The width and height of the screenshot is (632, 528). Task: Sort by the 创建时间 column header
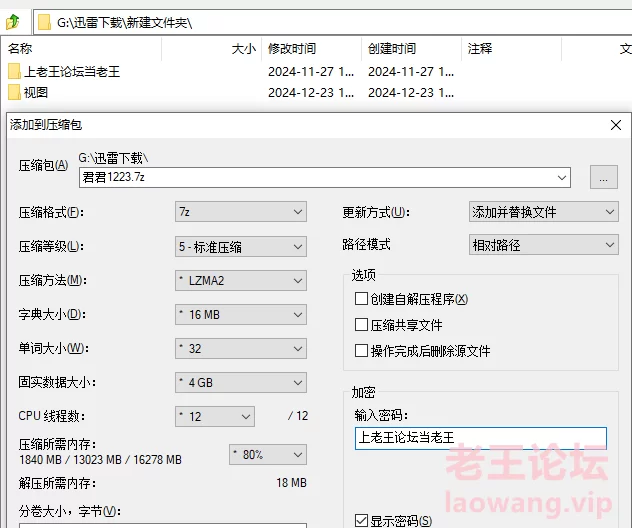point(392,49)
